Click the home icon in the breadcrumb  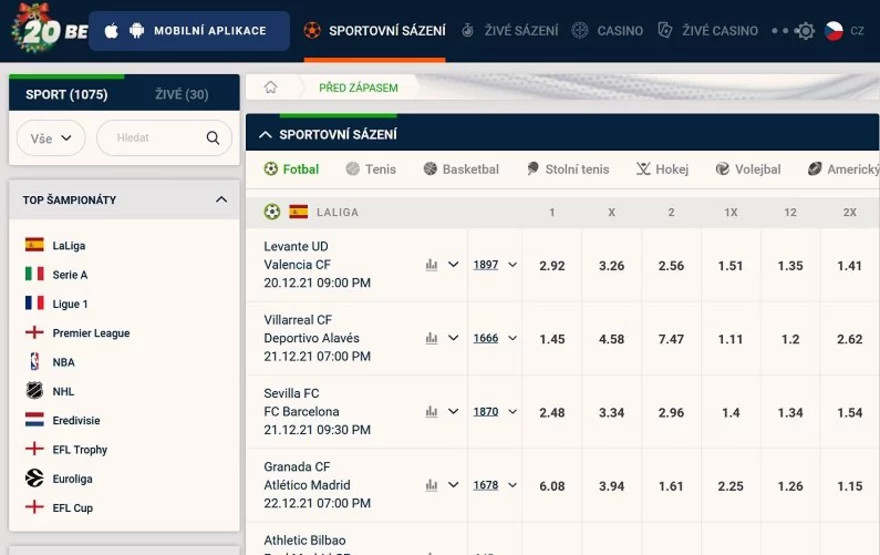tap(270, 87)
